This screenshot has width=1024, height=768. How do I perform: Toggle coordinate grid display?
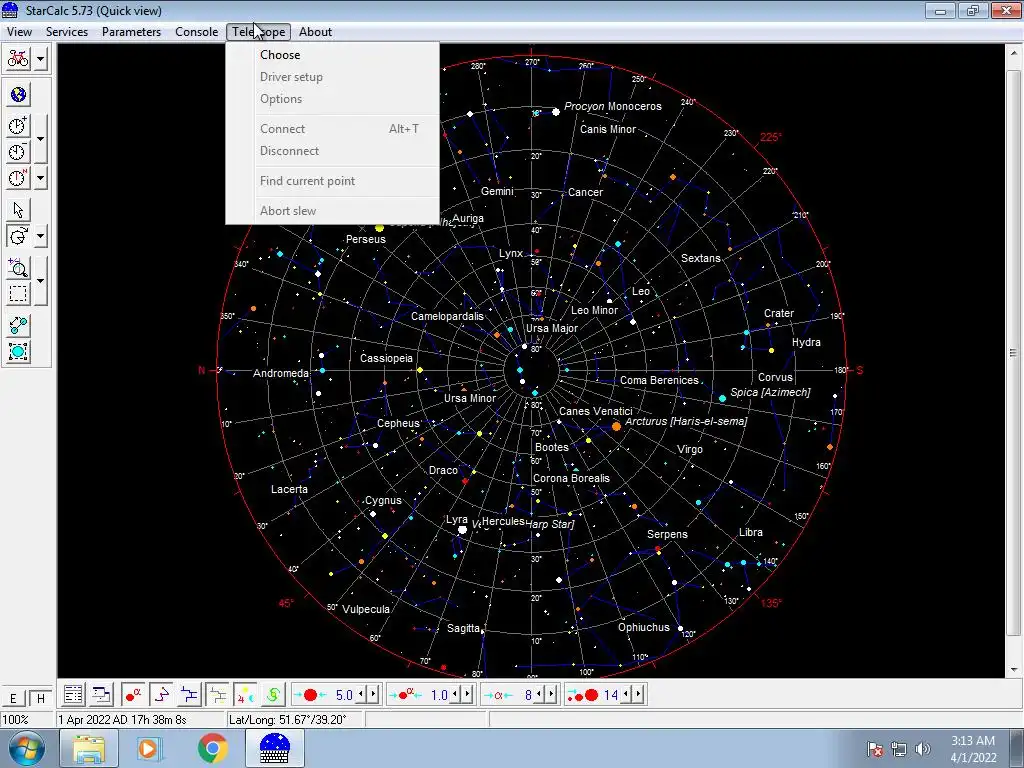(217, 695)
